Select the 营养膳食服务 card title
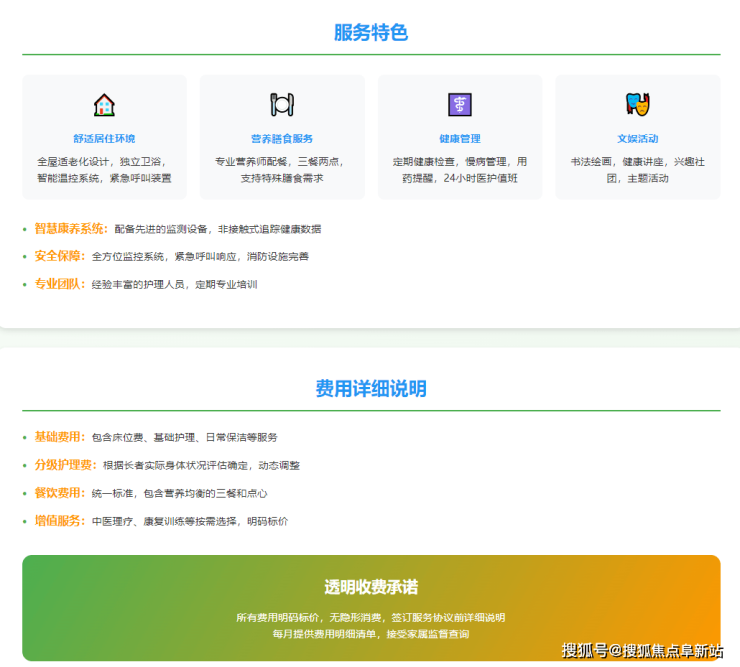740x667 pixels. [x=282, y=139]
